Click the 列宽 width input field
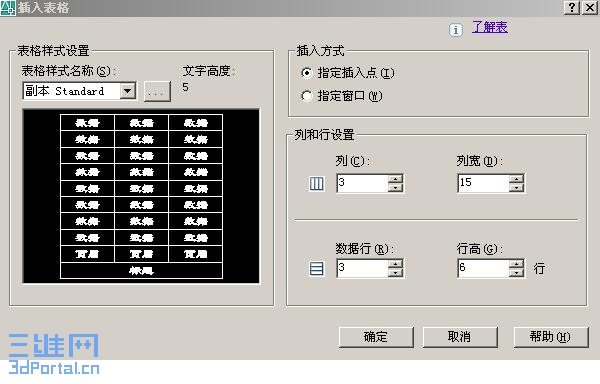 point(483,183)
